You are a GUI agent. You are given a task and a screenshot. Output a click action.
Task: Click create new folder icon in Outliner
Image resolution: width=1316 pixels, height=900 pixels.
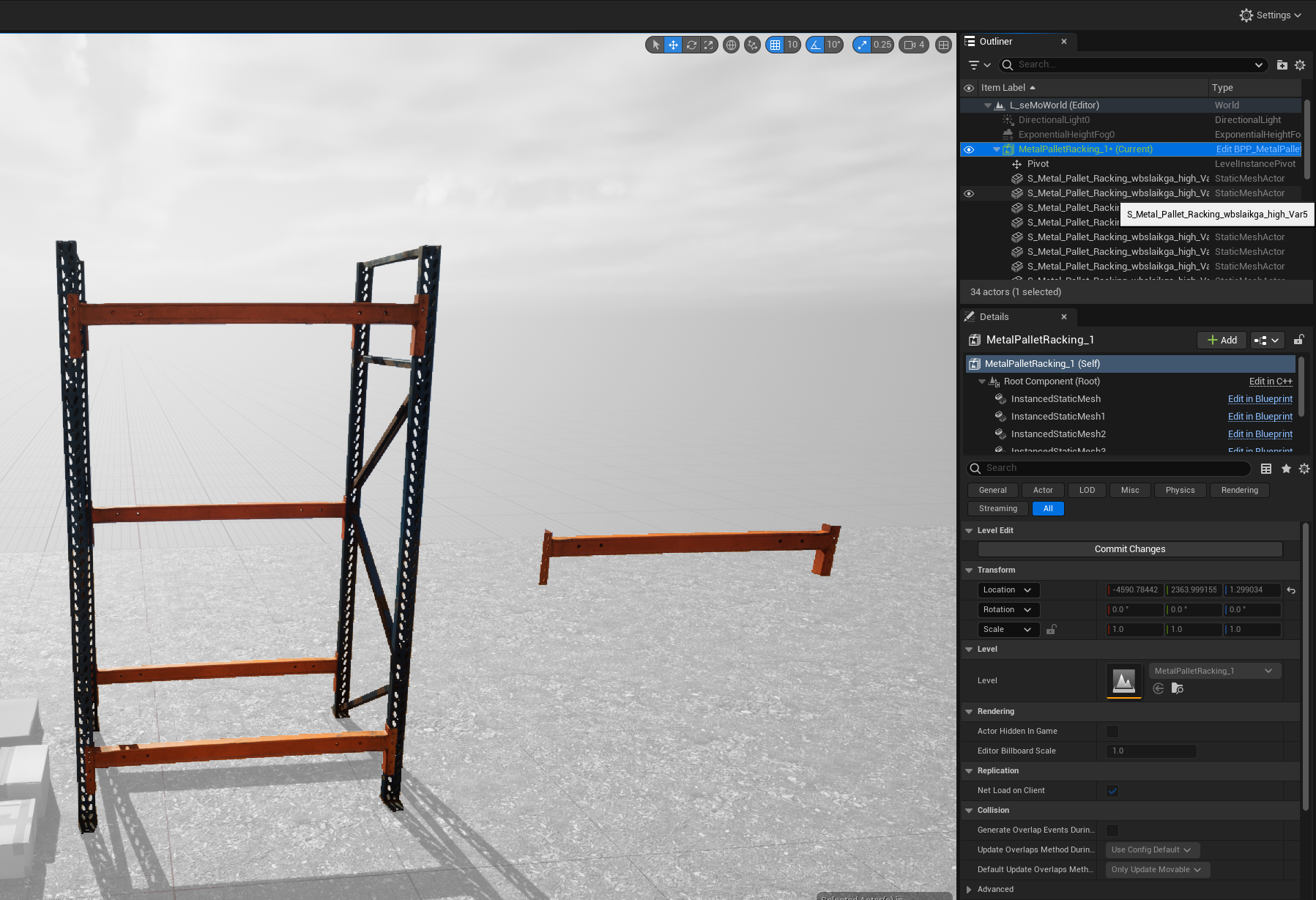coord(1282,65)
